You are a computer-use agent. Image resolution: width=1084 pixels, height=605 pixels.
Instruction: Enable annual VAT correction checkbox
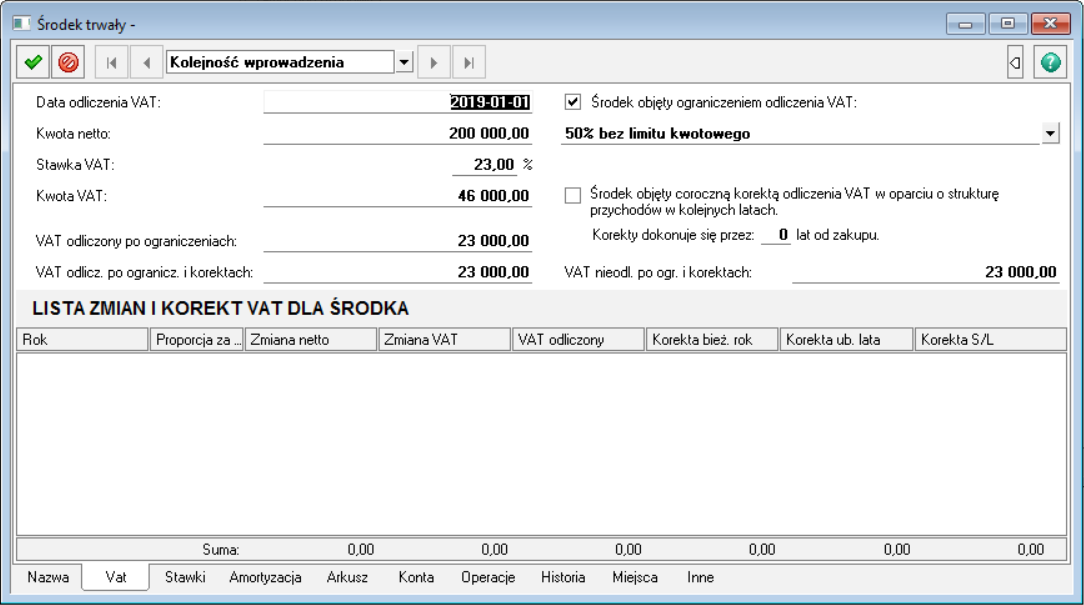pos(573,195)
